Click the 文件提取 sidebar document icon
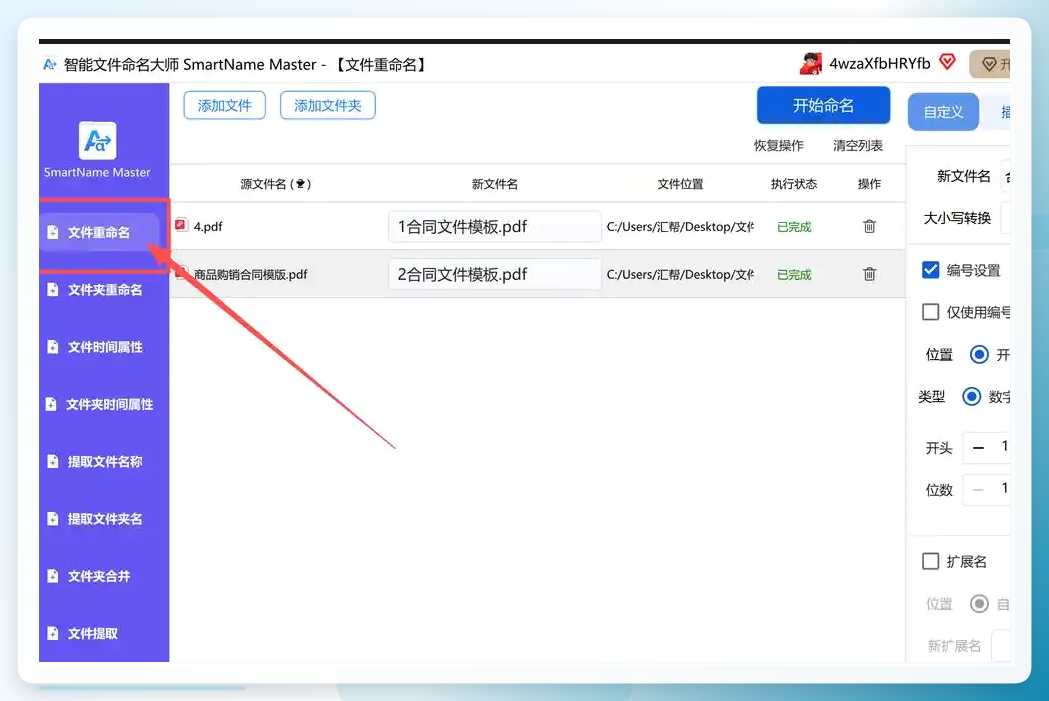The image size is (1049, 701). 53,633
